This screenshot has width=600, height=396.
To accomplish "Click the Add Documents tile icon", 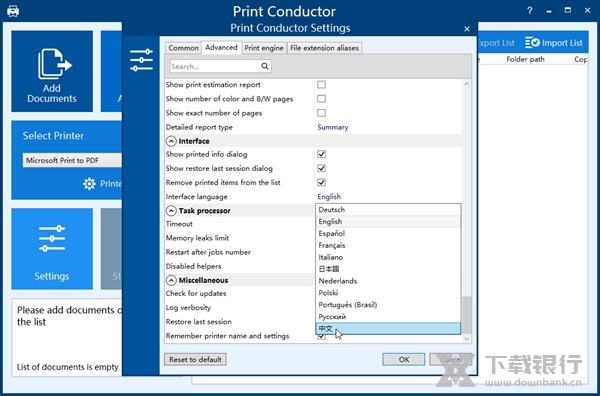I will coord(55,64).
